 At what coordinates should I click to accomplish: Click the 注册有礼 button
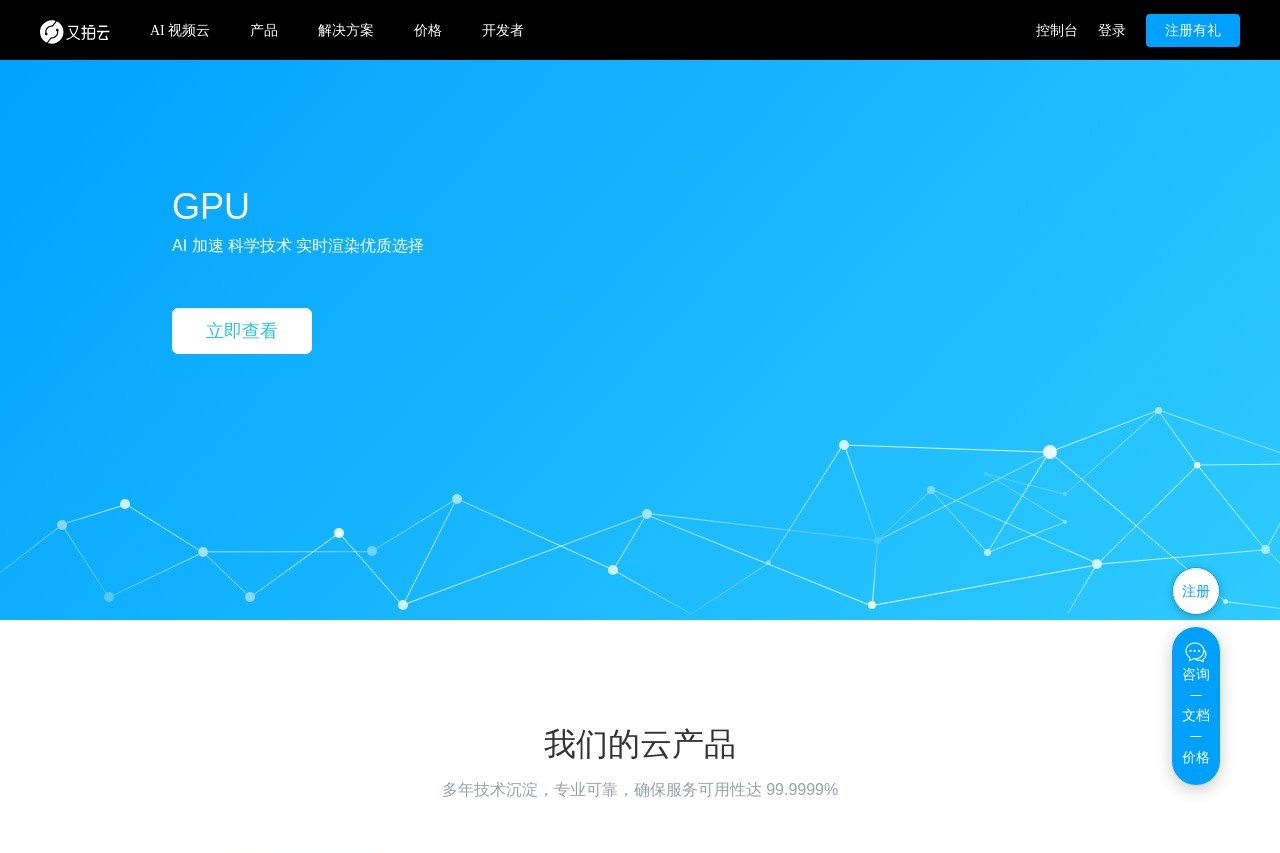point(1193,30)
